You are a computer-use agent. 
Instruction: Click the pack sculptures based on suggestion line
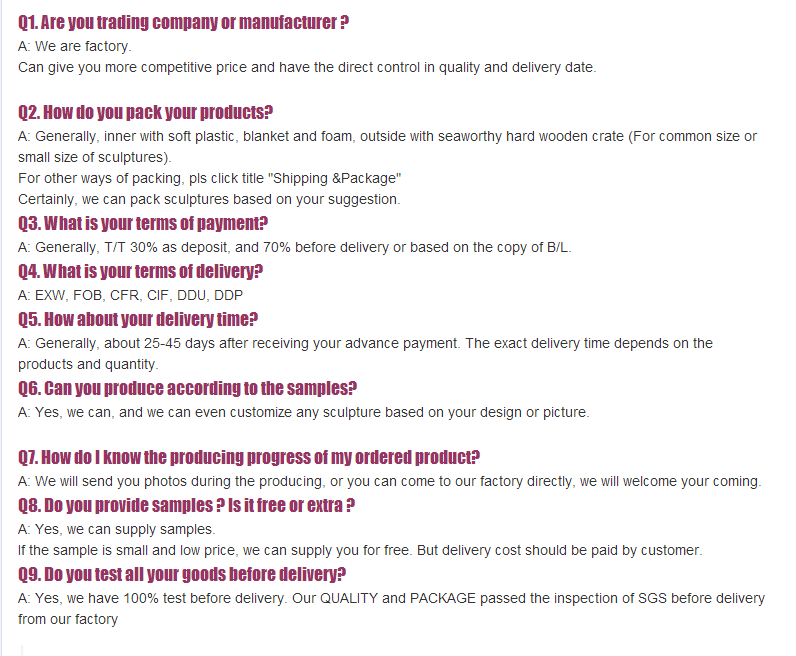tap(209, 199)
